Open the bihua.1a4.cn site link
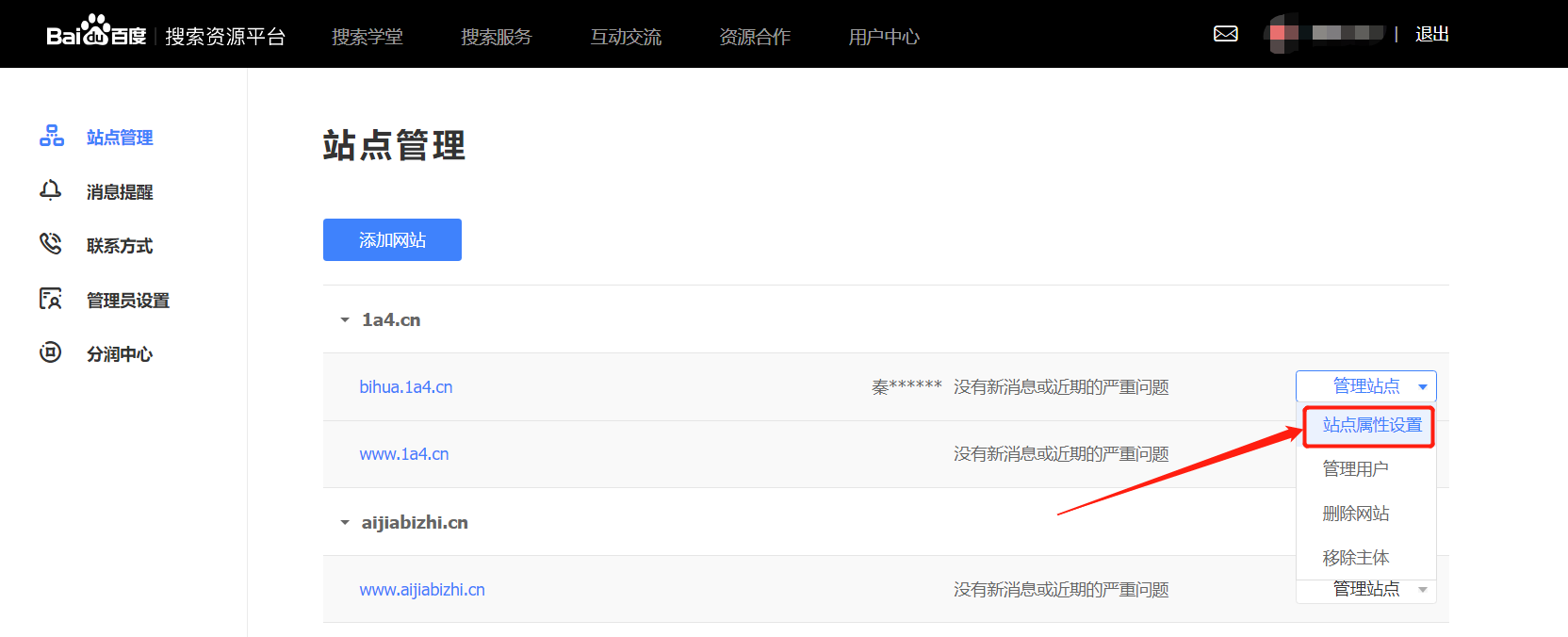This screenshot has height=637, width=1568. [406, 387]
